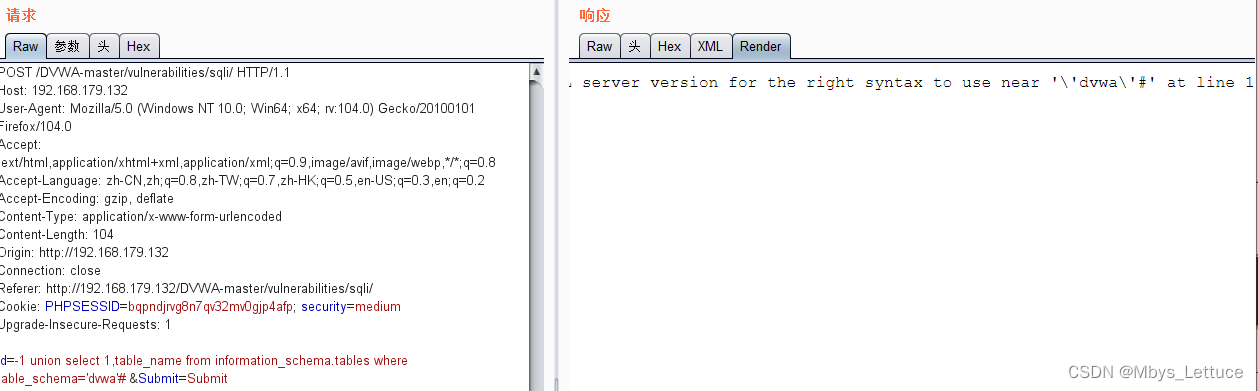The image size is (1258, 391).
Task: Click the POST request line text
Action: (145, 72)
